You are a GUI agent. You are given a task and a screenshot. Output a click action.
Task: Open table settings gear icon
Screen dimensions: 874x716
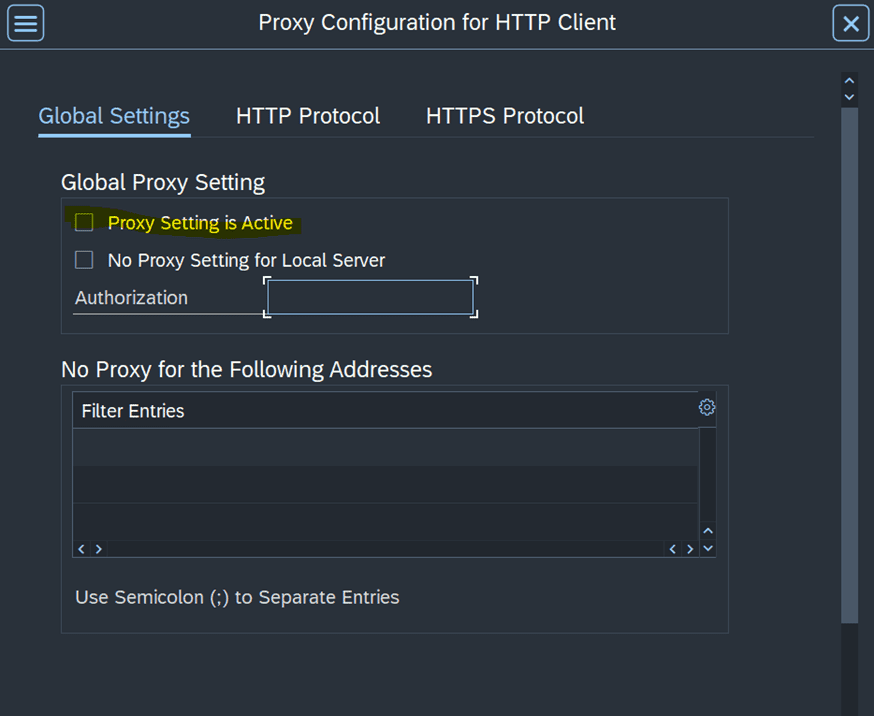click(707, 407)
